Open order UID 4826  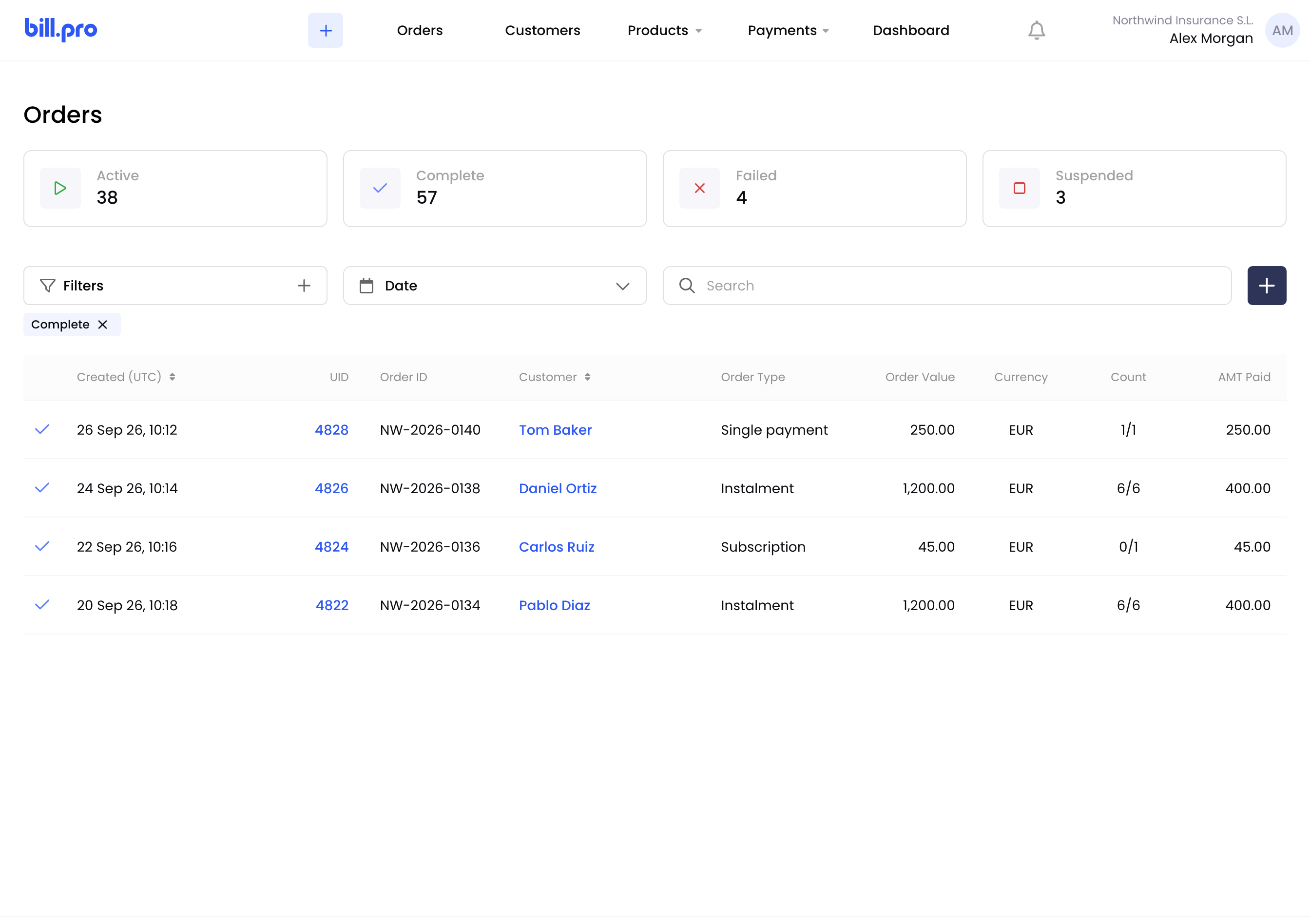click(331, 488)
